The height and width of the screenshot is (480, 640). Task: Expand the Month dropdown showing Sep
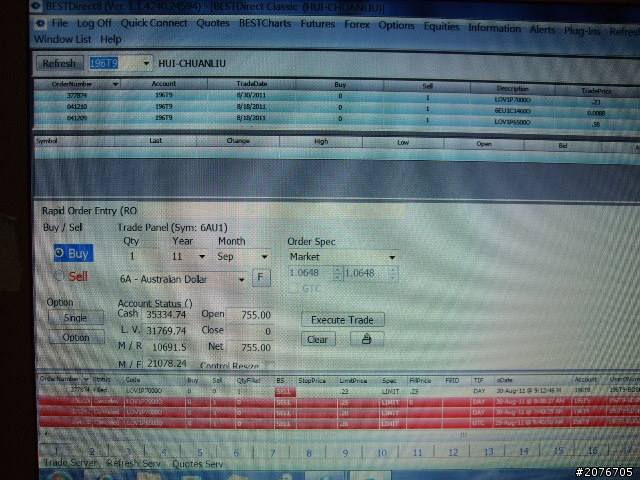[264, 257]
